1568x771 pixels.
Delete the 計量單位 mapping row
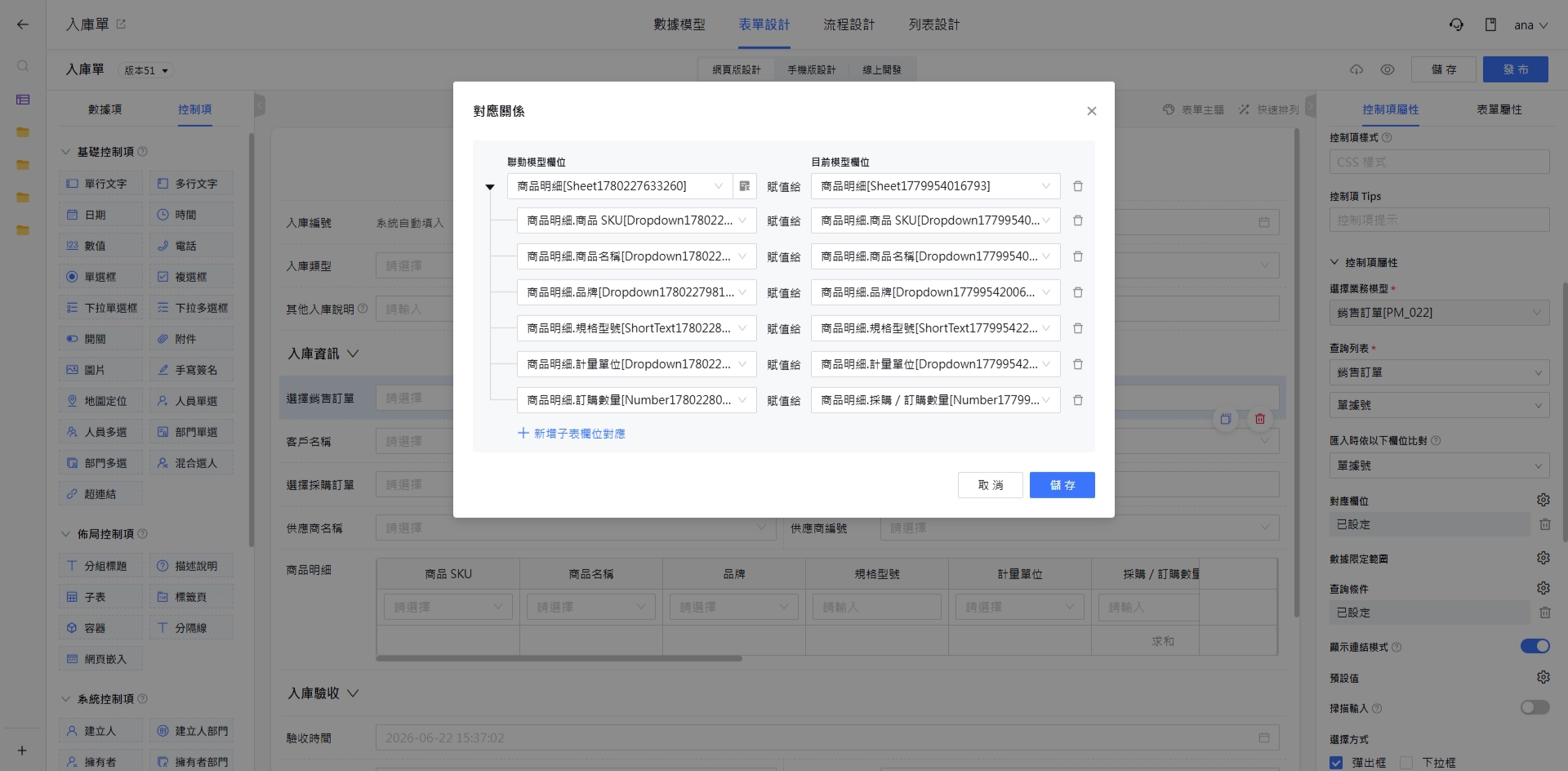tap(1077, 364)
